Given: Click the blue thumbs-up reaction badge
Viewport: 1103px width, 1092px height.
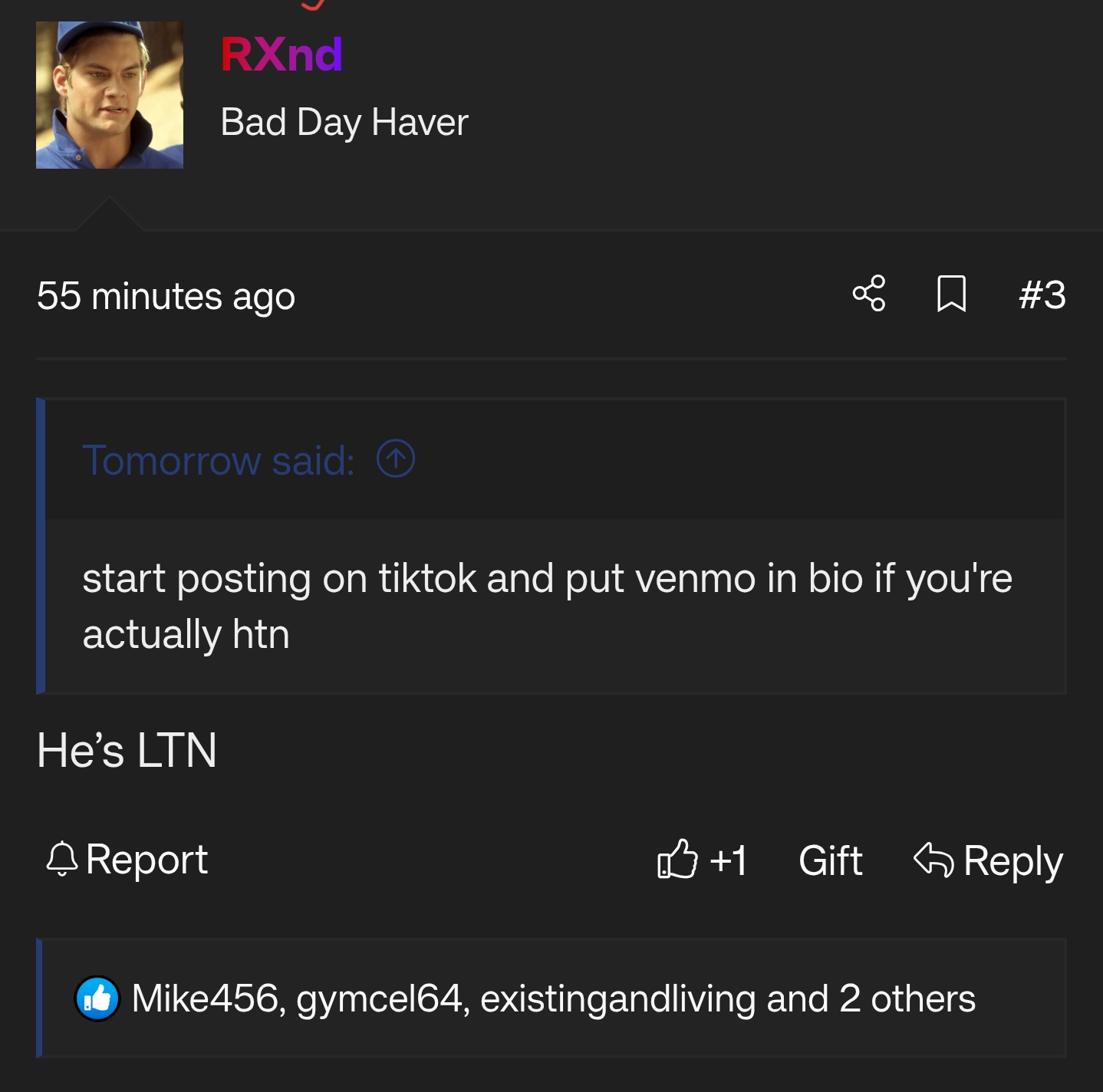Looking at the screenshot, I should point(97,998).
